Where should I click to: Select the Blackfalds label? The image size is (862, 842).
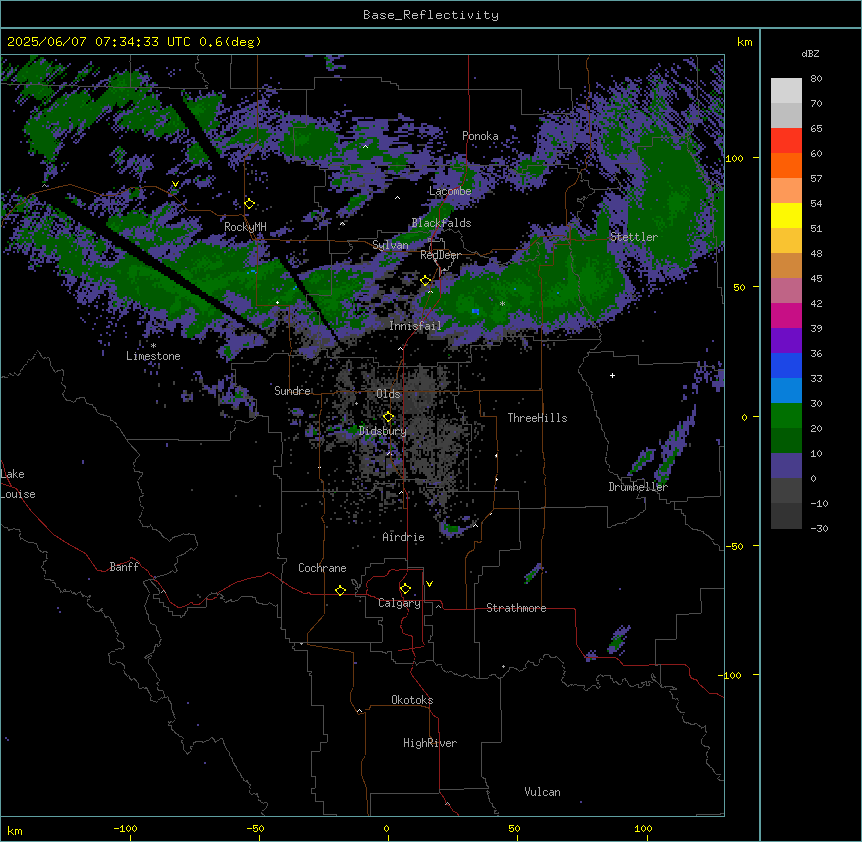tap(441, 223)
